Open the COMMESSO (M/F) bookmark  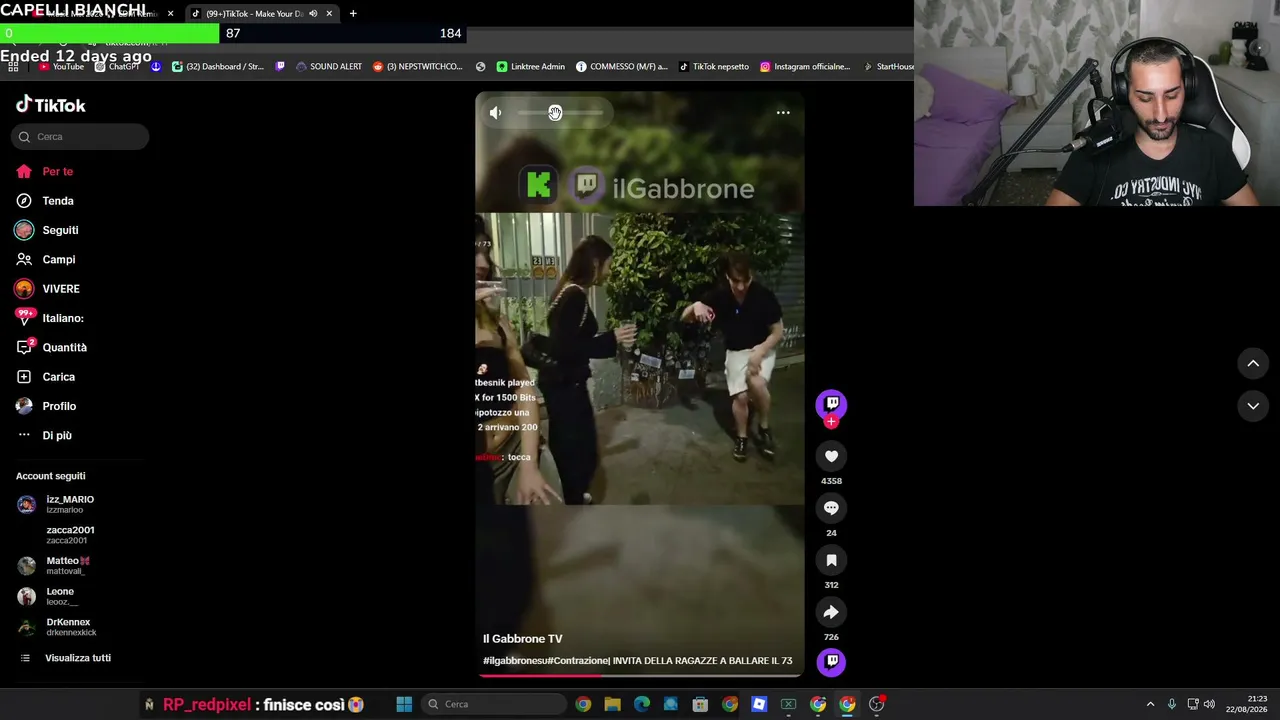(x=621, y=67)
